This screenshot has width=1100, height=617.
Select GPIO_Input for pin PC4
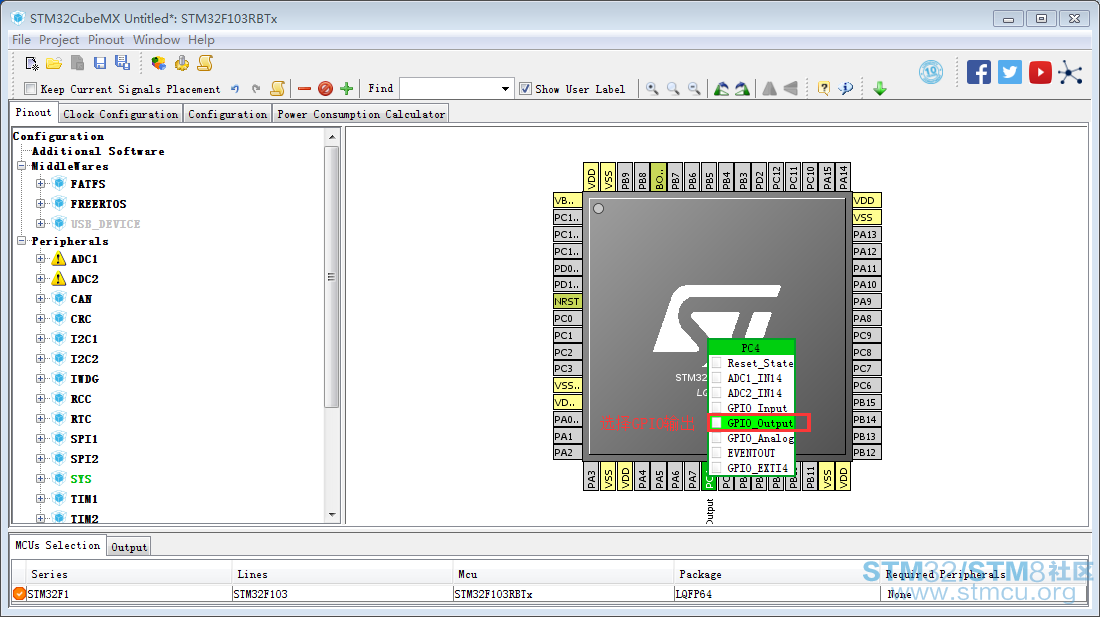(751, 408)
